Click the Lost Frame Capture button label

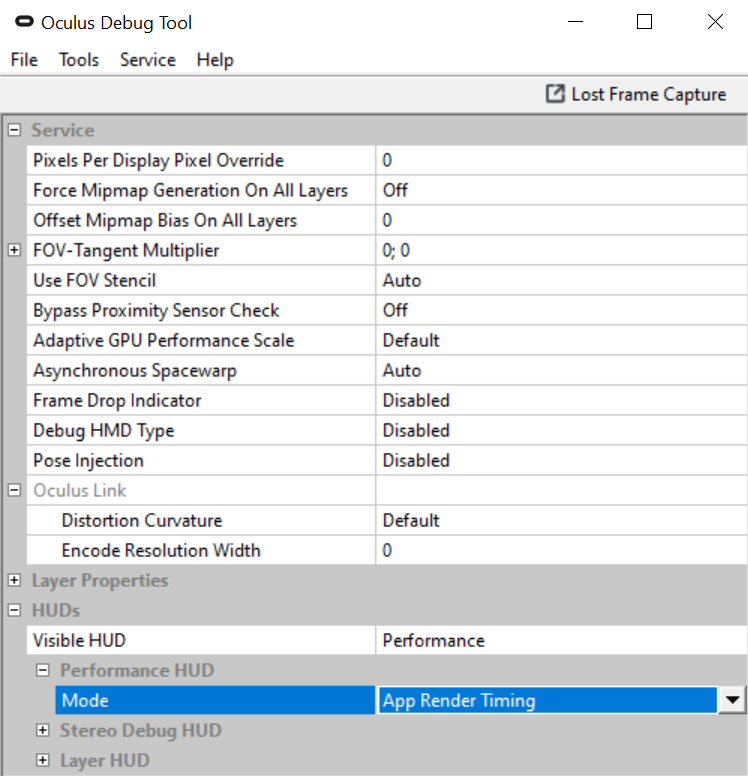(x=648, y=94)
